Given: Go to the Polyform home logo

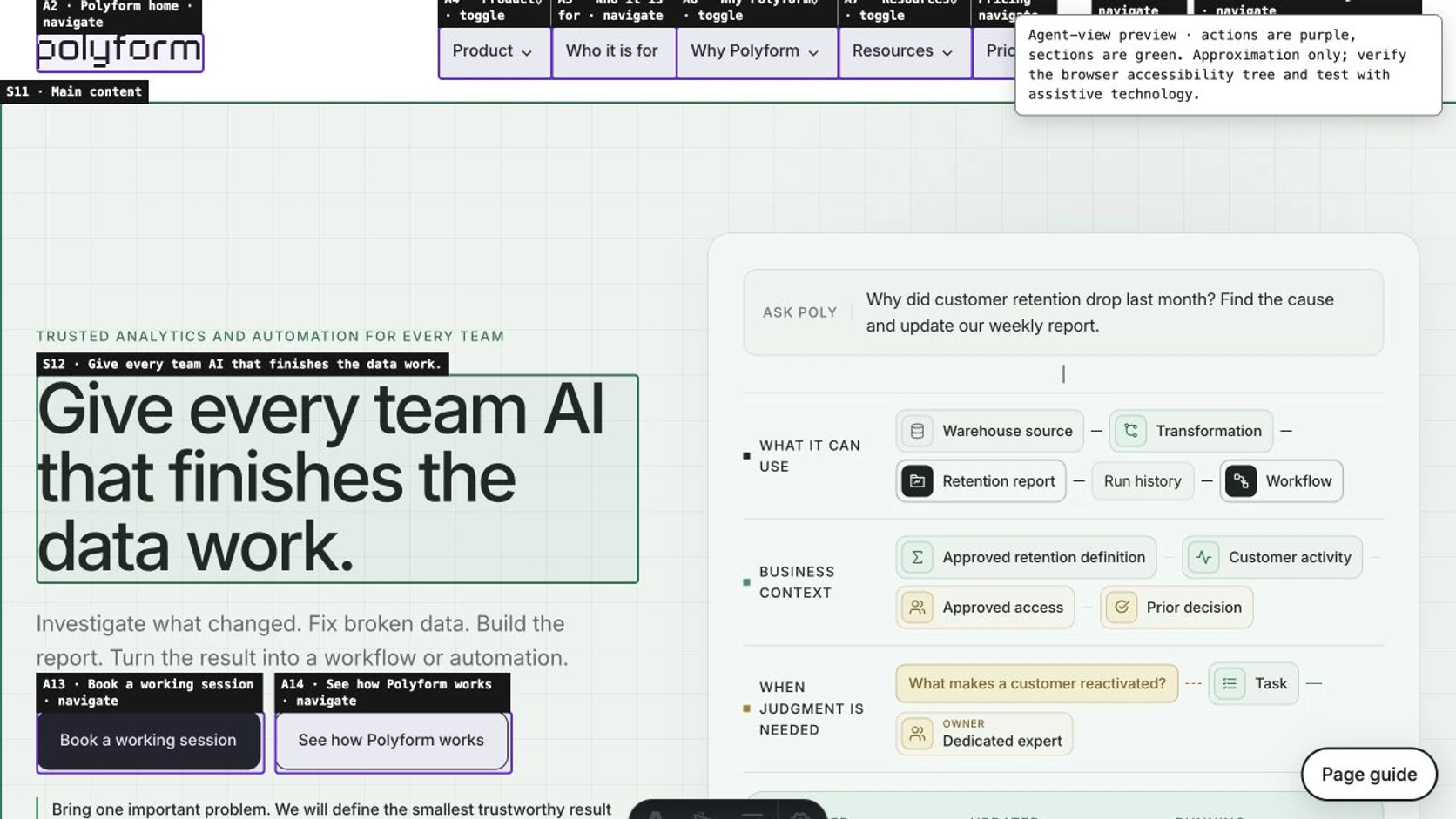Looking at the screenshot, I should coord(119,50).
